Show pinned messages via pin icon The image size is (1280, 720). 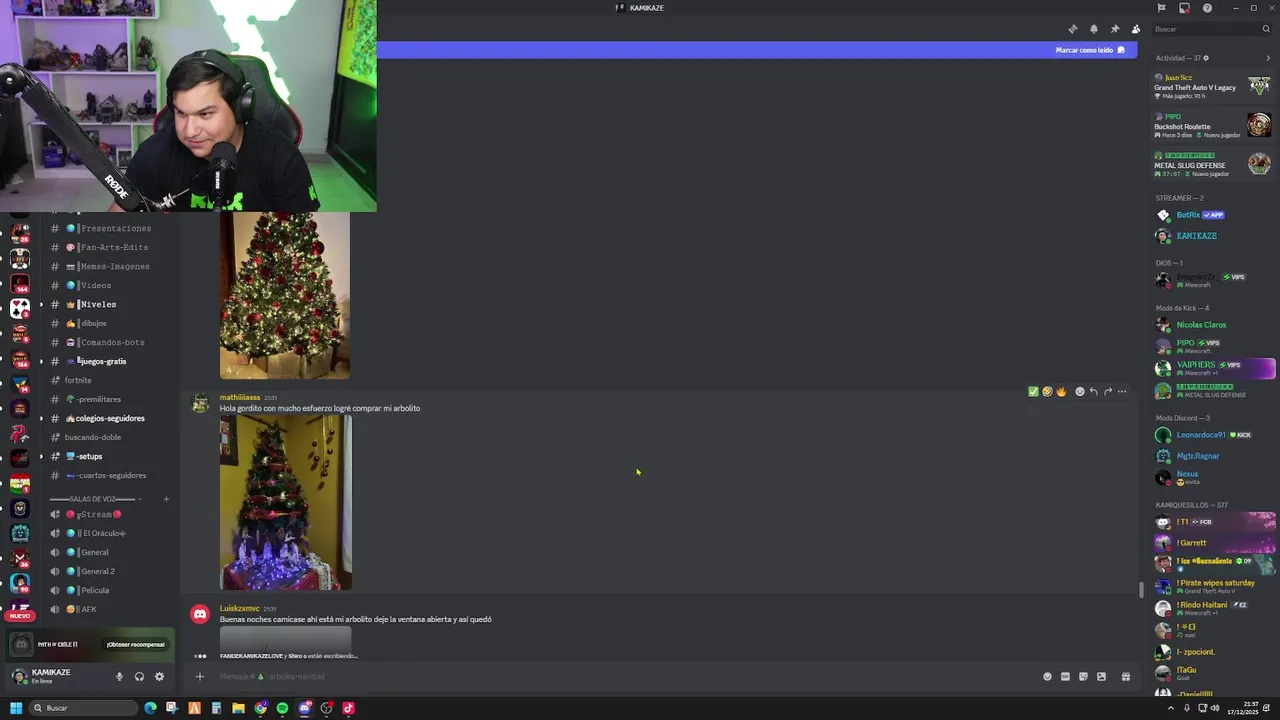tap(1114, 29)
